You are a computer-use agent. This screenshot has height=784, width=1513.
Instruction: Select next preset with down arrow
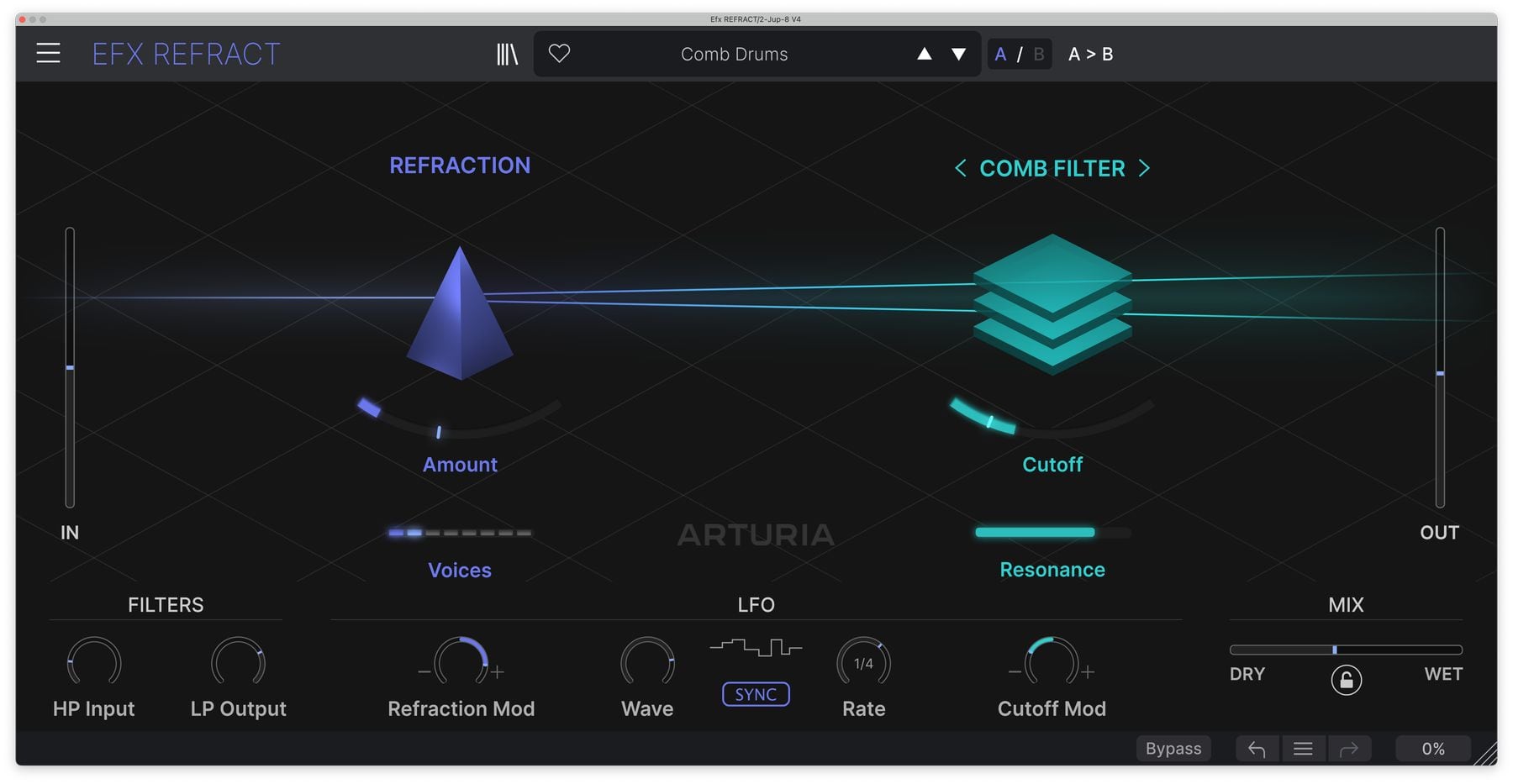click(x=958, y=54)
